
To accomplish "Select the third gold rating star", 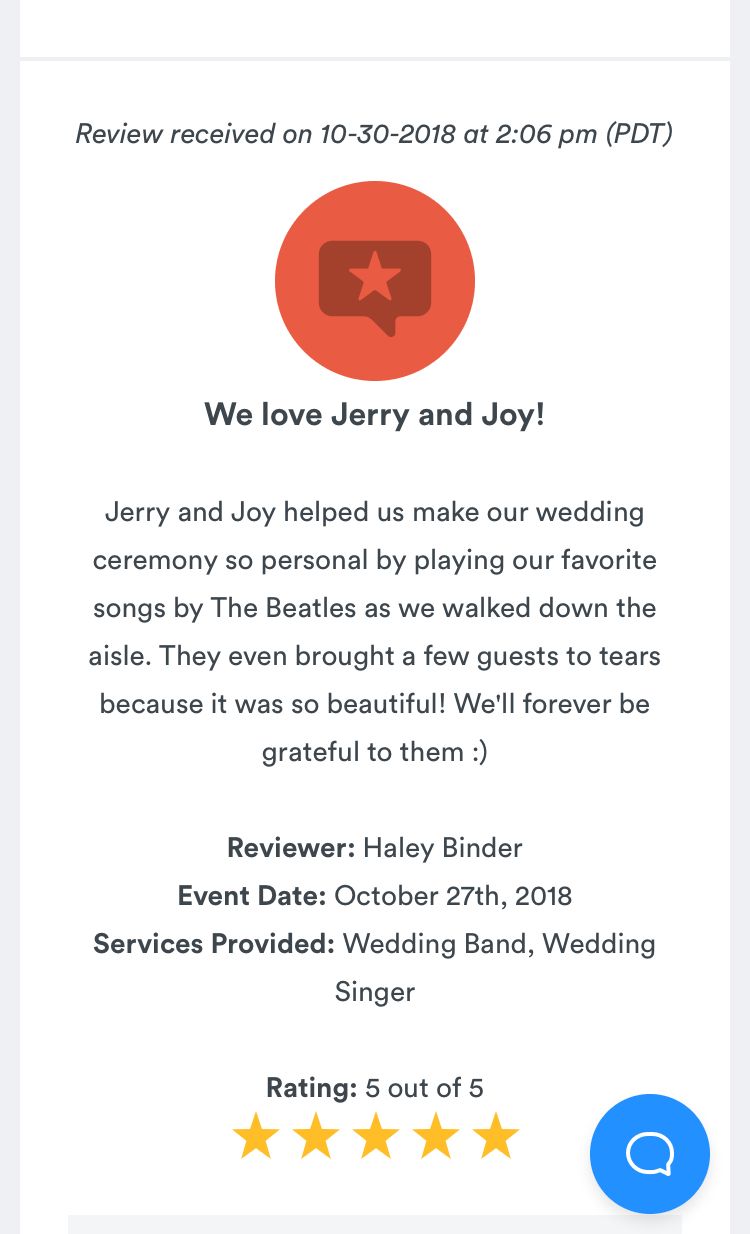I will click(376, 1138).
